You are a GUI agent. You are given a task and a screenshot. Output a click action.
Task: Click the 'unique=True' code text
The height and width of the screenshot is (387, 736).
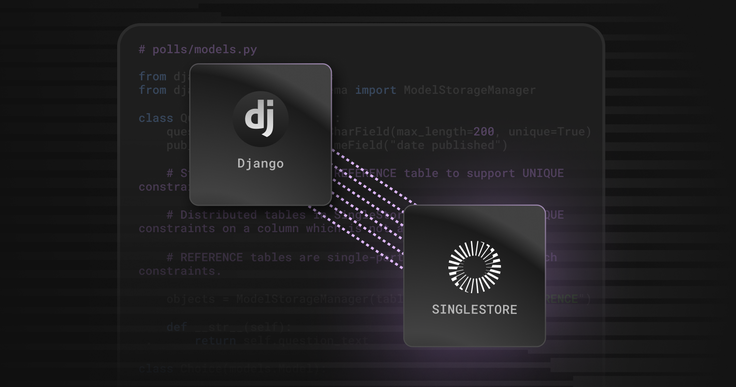546,132
